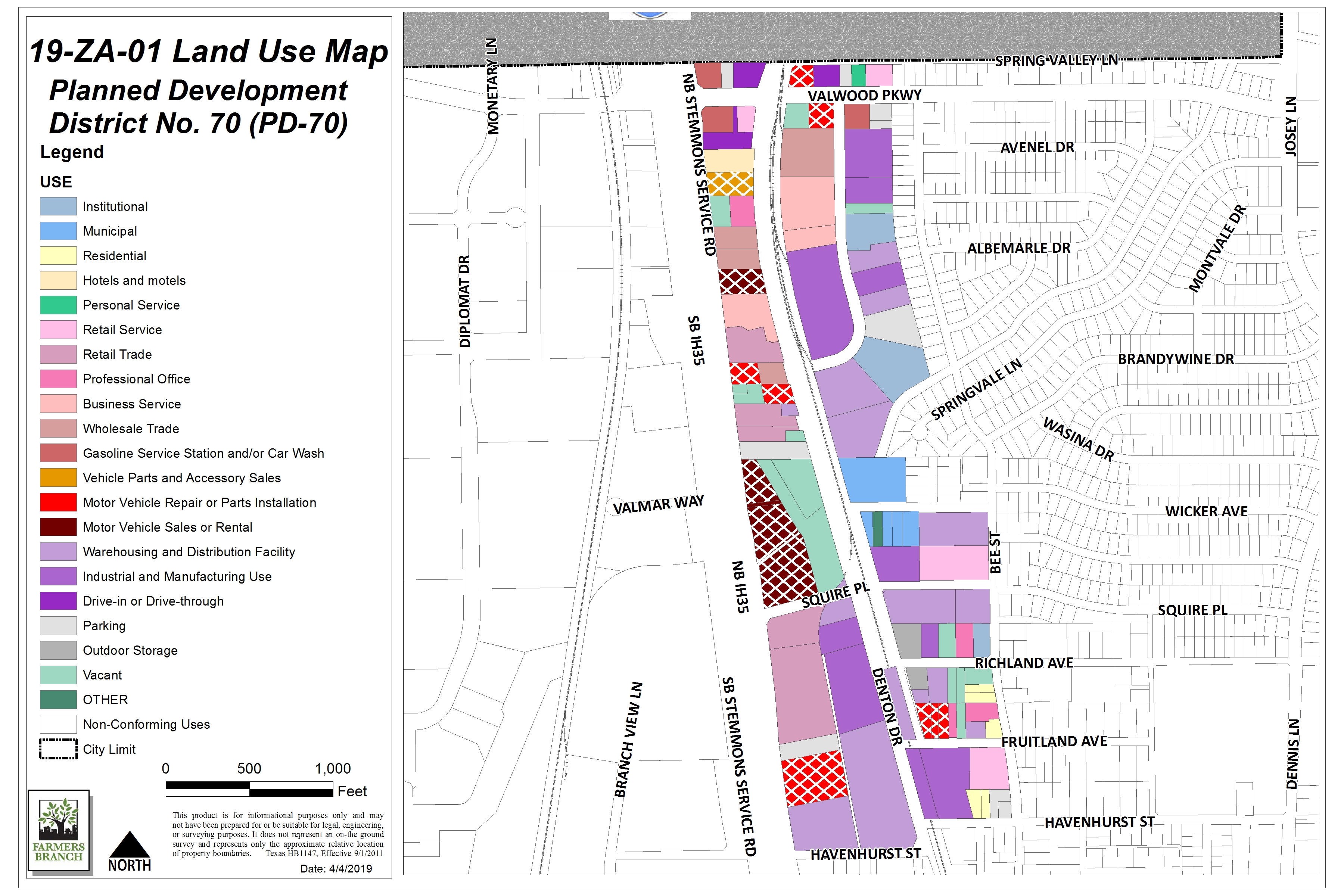
Task: Click the OTHER dark green legend swatch
Action: [x=58, y=699]
